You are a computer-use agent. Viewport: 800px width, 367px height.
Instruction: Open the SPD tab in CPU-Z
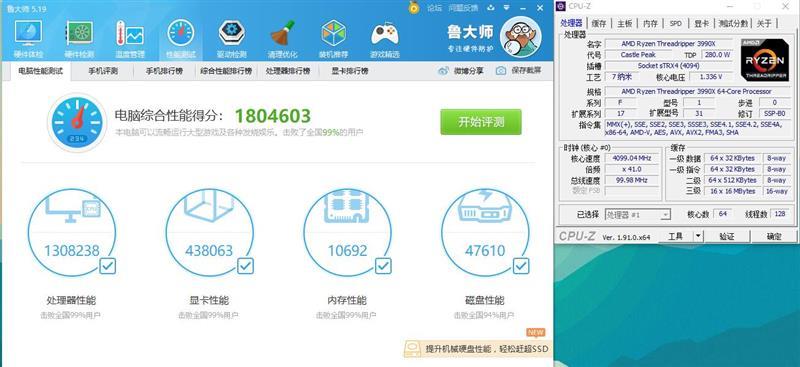(676, 23)
